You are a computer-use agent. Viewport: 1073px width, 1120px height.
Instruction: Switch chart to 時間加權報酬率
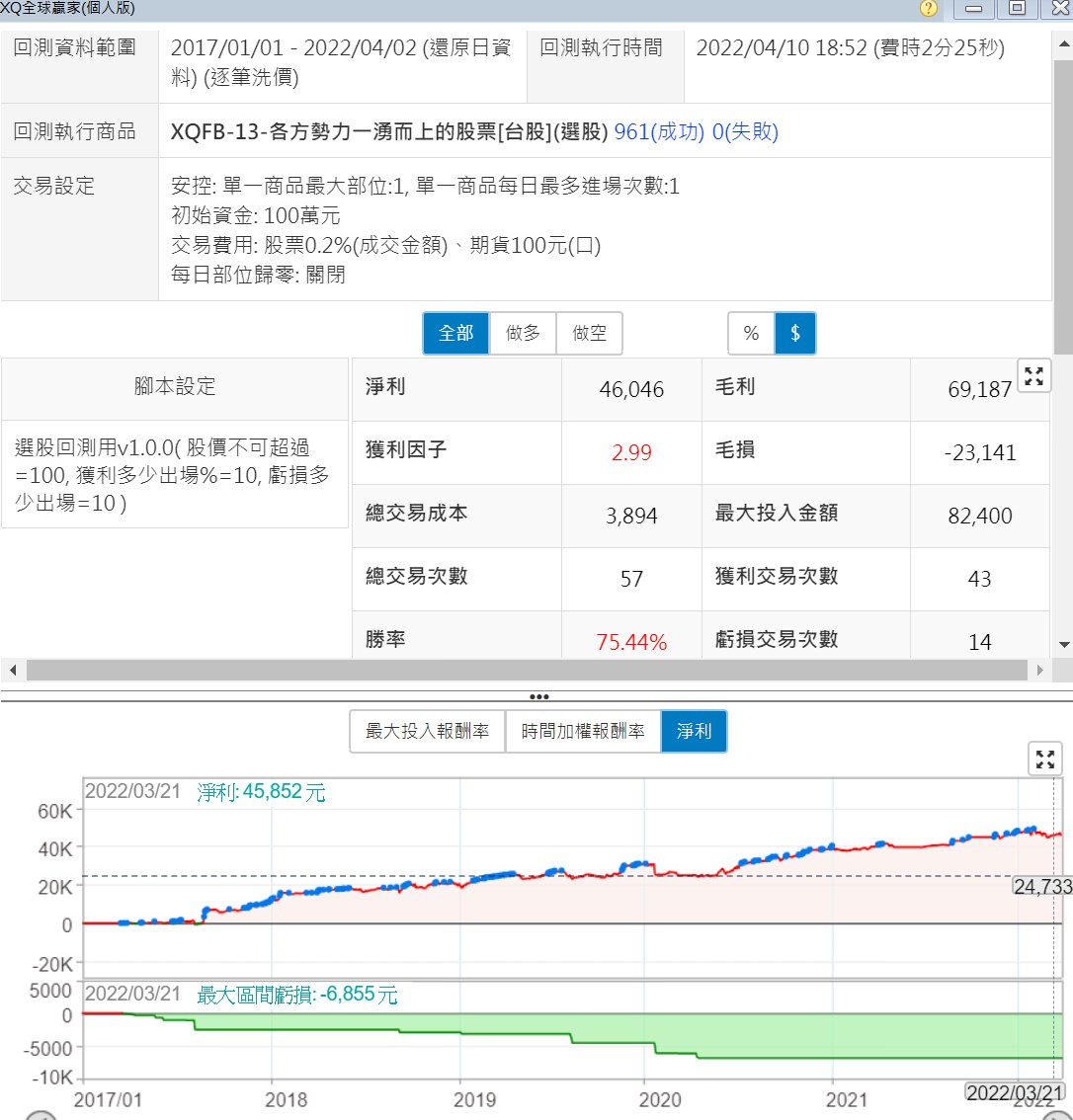pyautogui.click(x=583, y=732)
